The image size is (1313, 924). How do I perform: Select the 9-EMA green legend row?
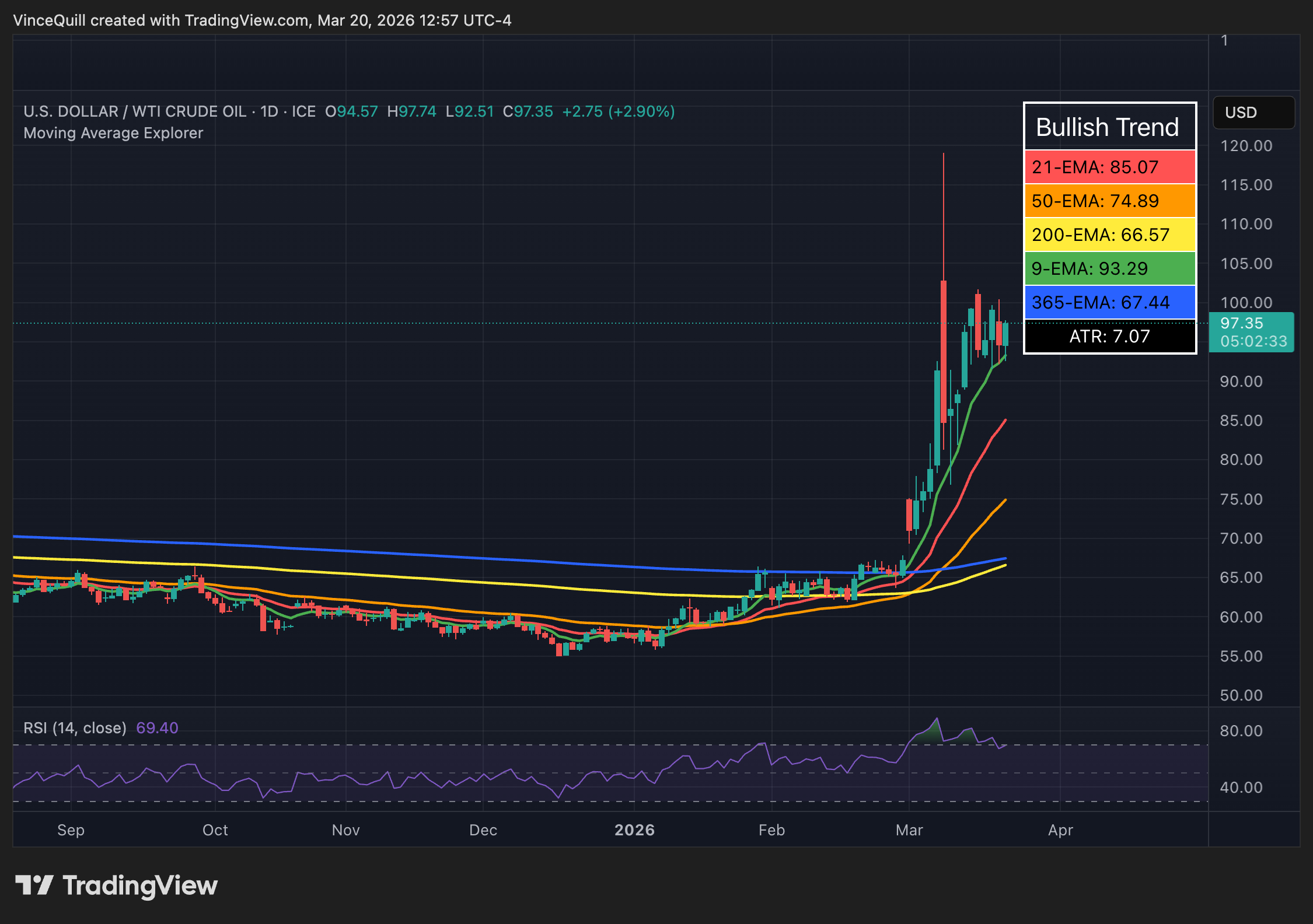click(1109, 268)
